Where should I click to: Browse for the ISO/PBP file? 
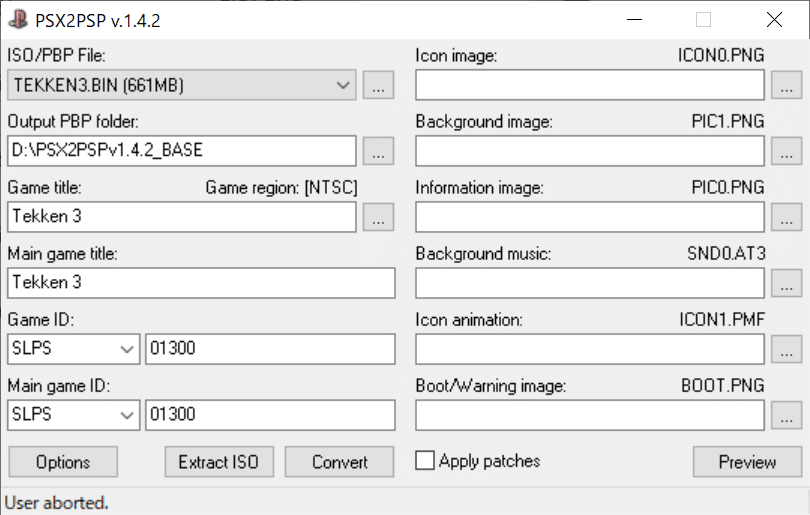click(x=378, y=86)
